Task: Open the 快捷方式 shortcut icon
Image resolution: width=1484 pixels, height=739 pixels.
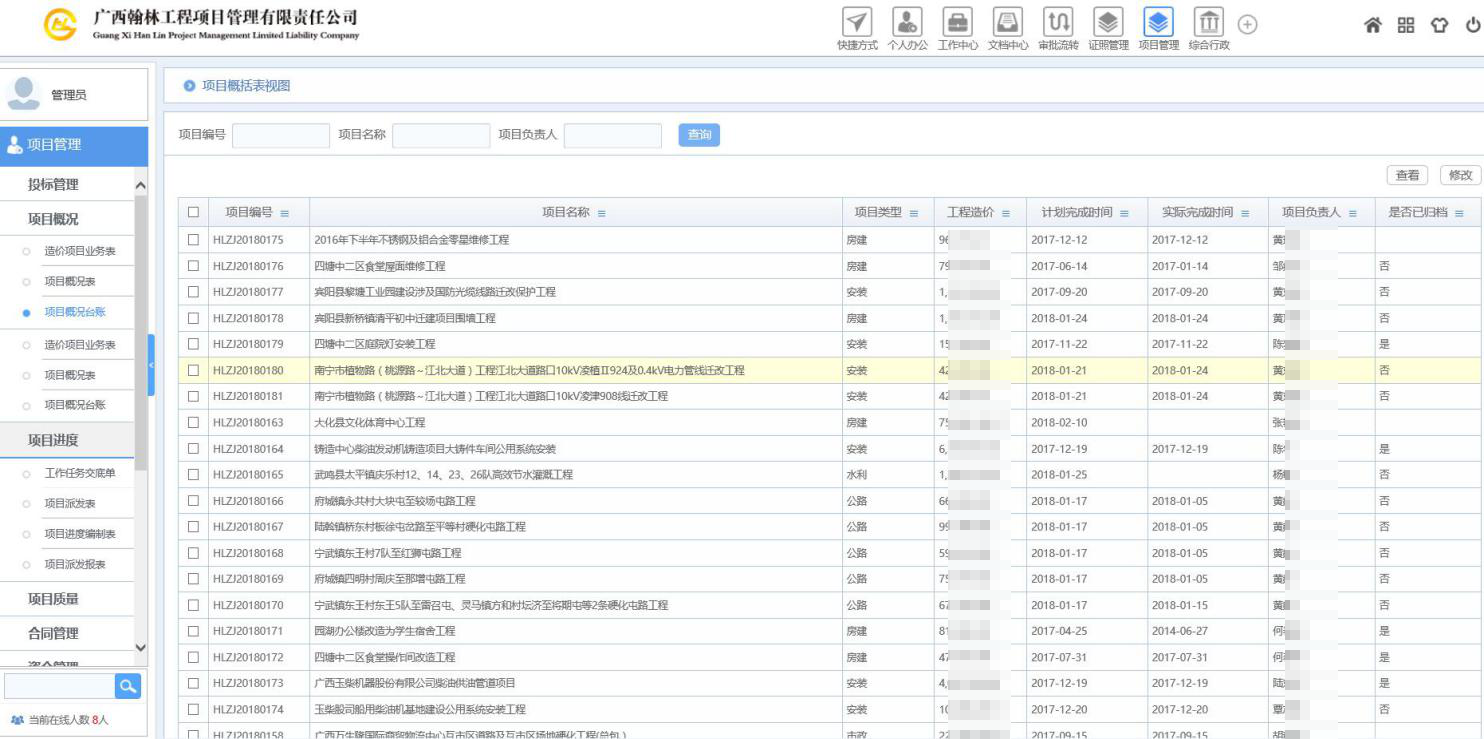Action: point(857,23)
